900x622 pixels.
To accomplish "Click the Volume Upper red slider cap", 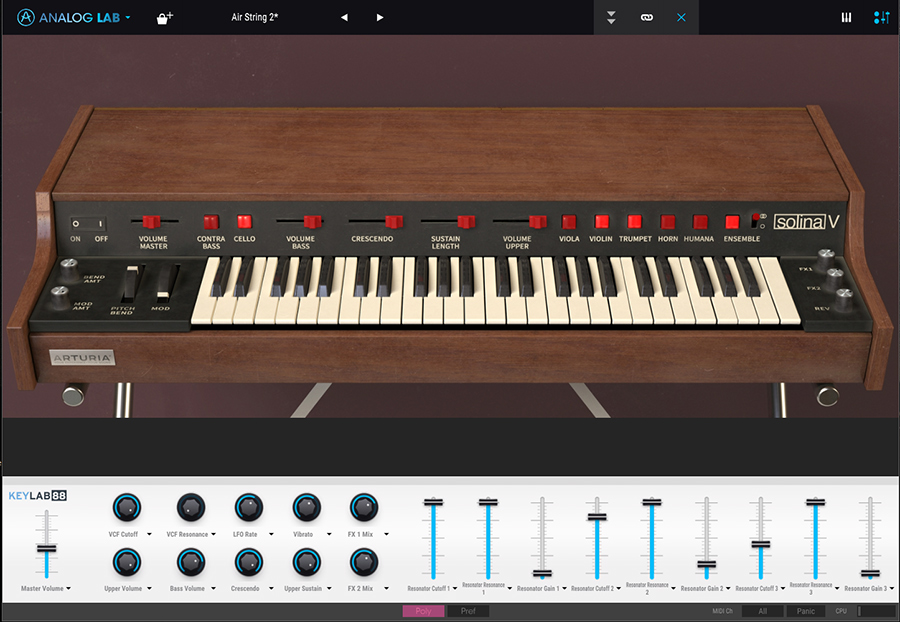I will [x=538, y=221].
